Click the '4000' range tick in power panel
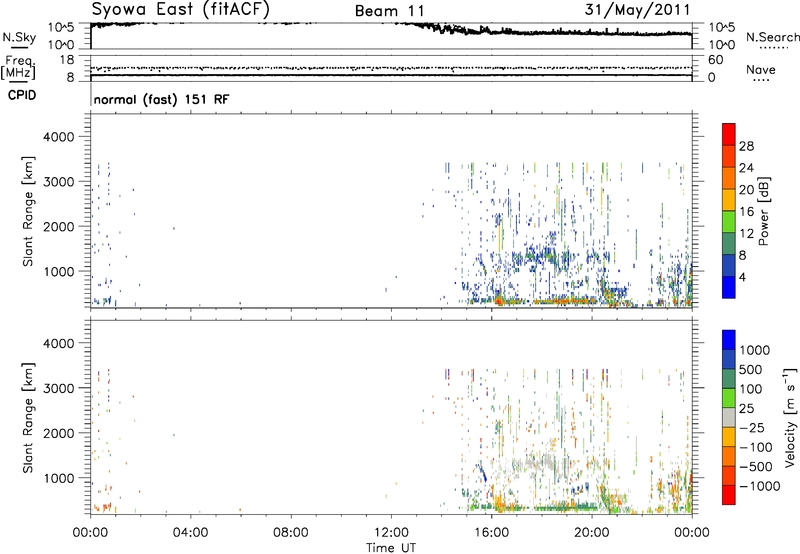The height and width of the screenshot is (554, 800). click(58, 137)
